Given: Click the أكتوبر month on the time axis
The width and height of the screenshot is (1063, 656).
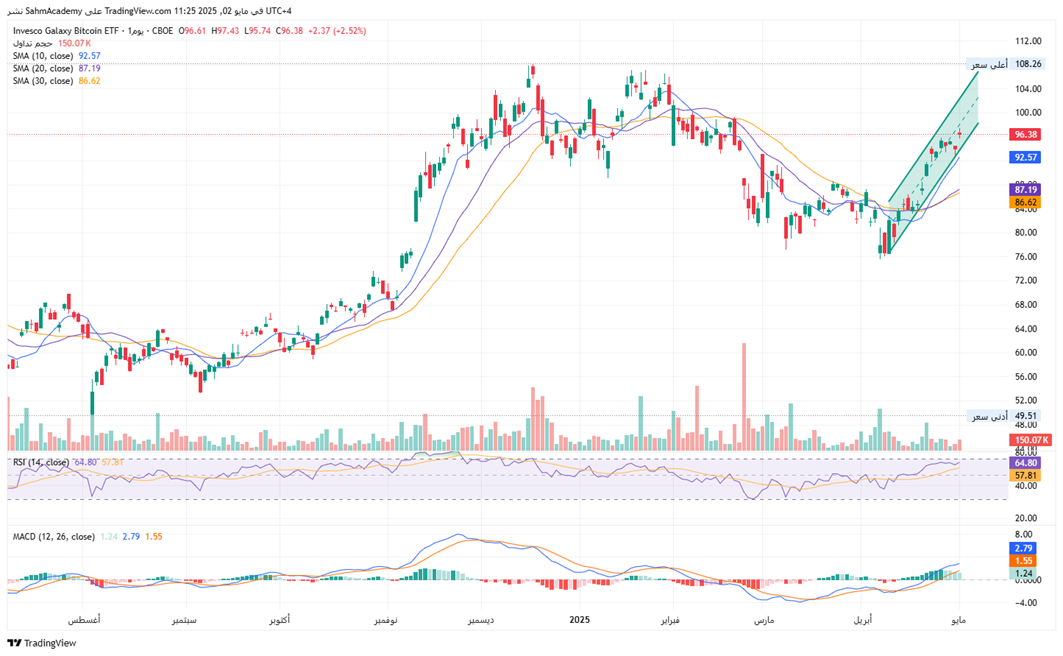Looking at the screenshot, I should [x=279, y=620].
